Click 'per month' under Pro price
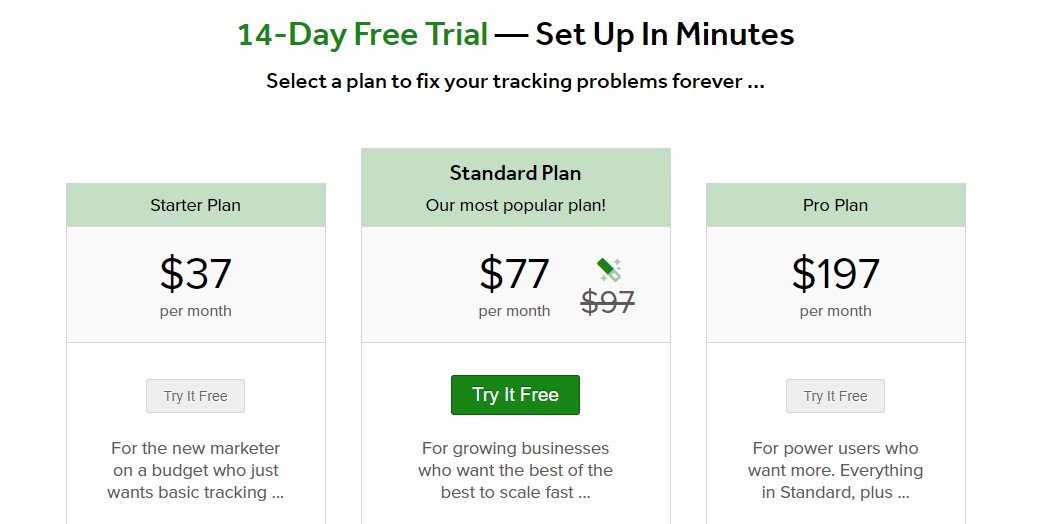The width and height of the screenshot is (1040, 524). [x=836, y=311]
